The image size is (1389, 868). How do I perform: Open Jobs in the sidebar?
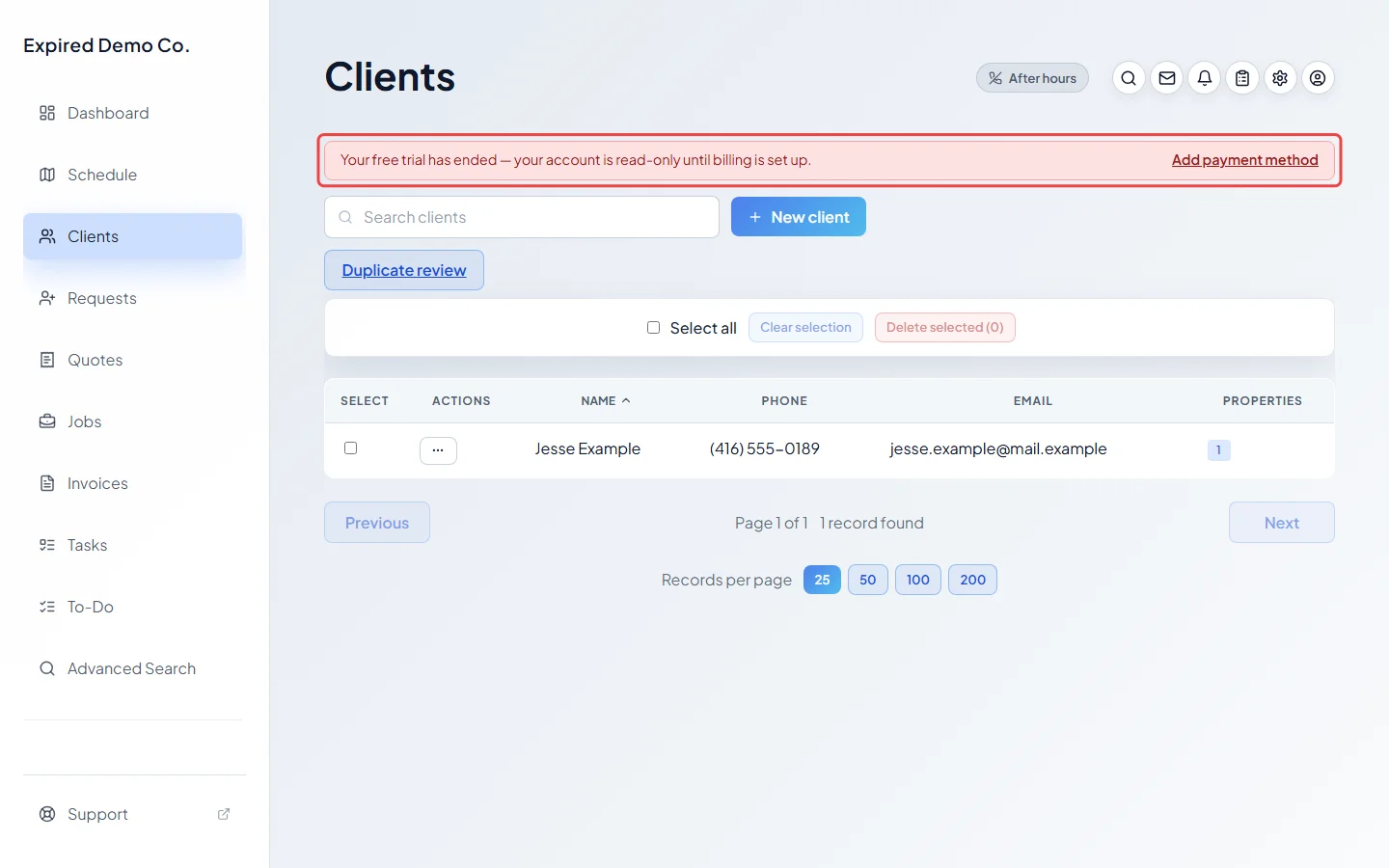133,421
